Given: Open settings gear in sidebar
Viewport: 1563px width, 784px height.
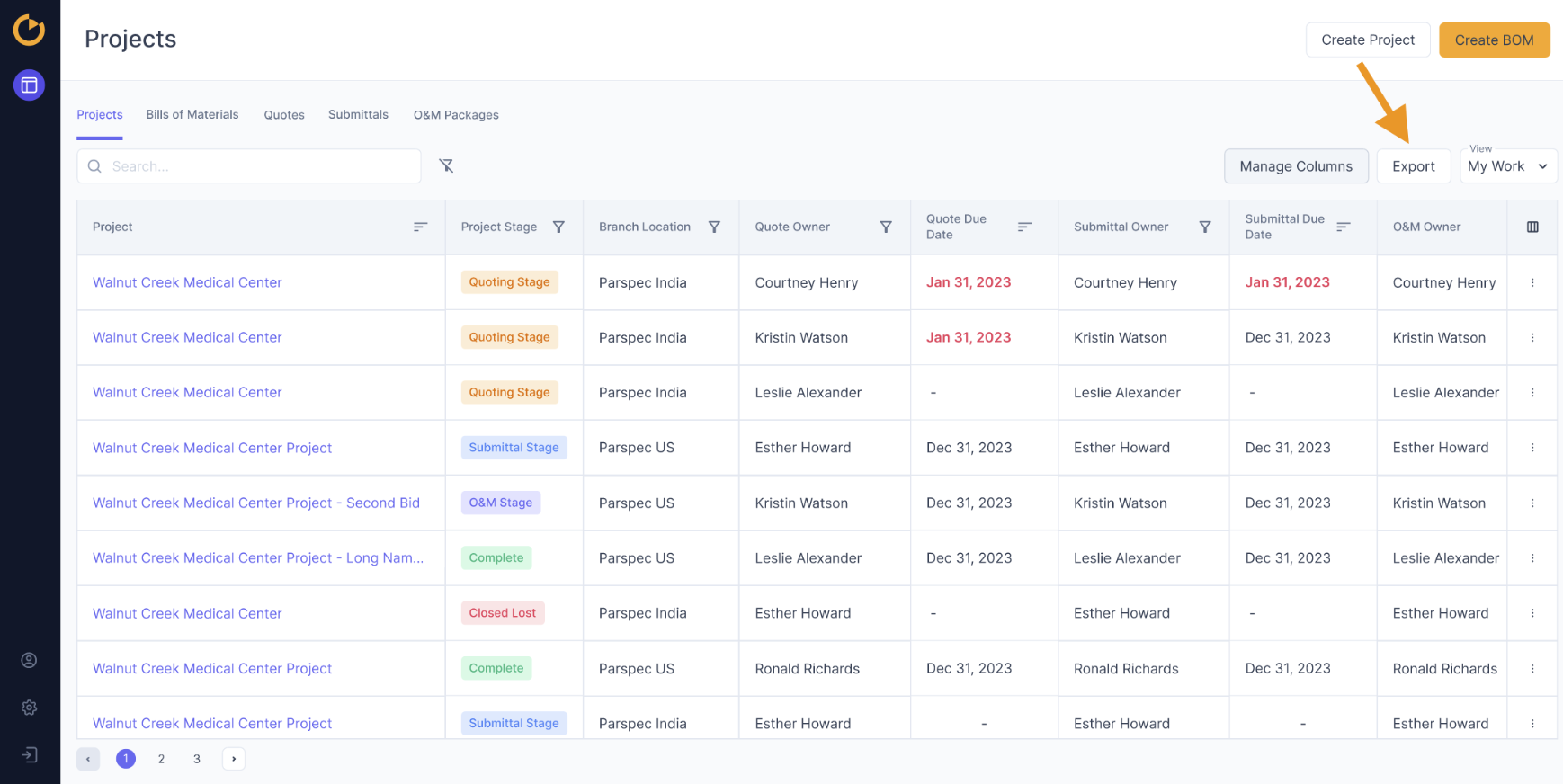Looking at the screenshot, I should coord(29,708).
